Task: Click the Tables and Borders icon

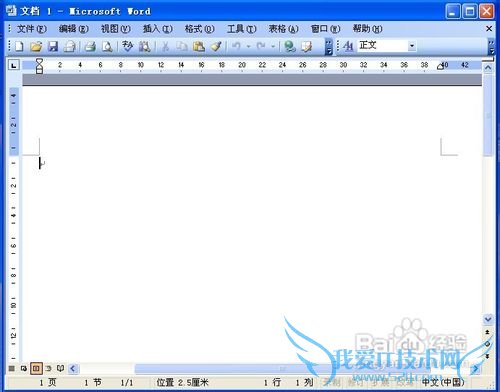Action: coord(307,46)
